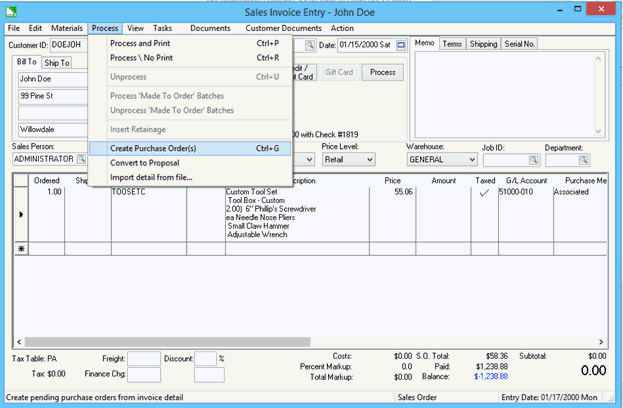Click the Ordered column header
The height and width of the screenshot is (408, 623).
pos(46,181)
